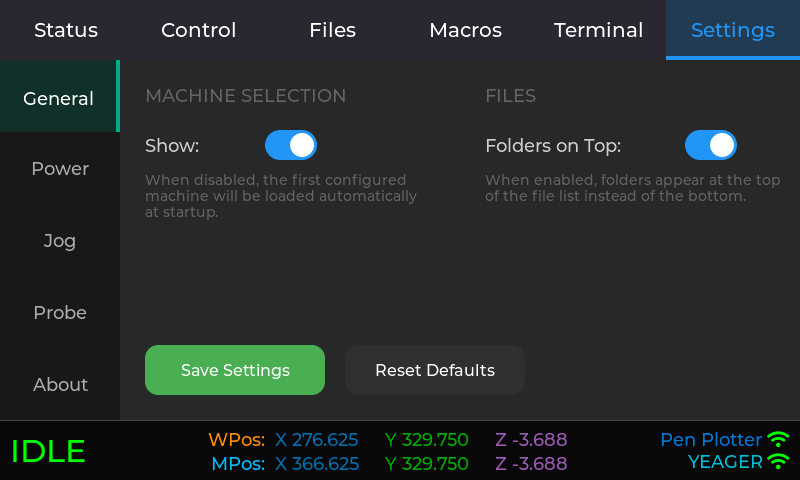Click the Wi-Fi icon beside Pen Plotter
Screen dimensions: 800x480
pos(778,440)
